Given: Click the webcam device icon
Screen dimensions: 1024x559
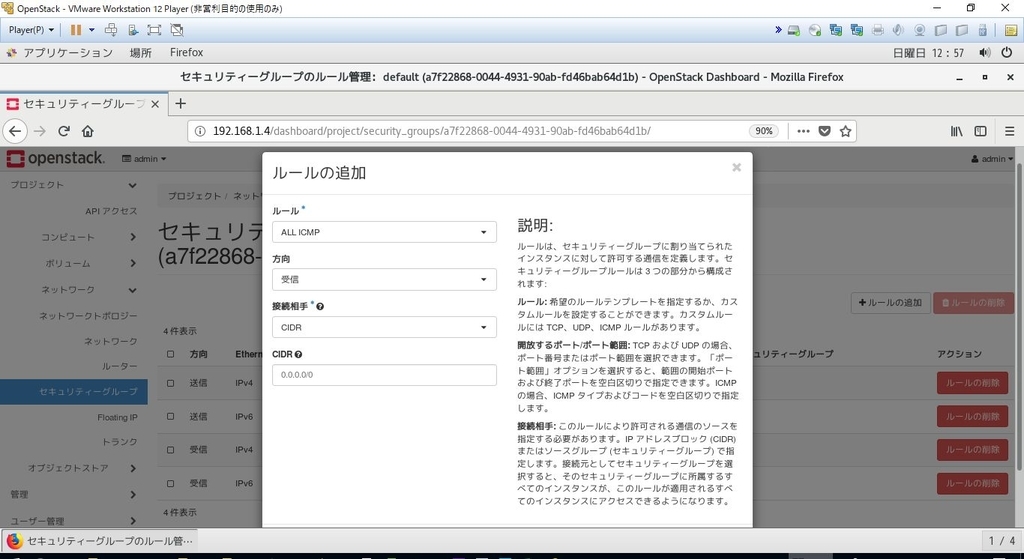Looking at the screenshot, I should [x=920, y=30].
